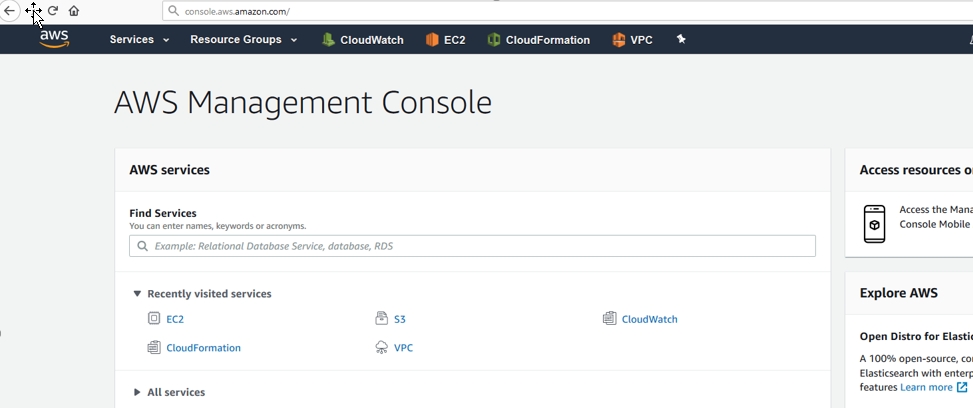
Task: Click the CloudWatch icon under Recently visited
Action: coord(609,319)
